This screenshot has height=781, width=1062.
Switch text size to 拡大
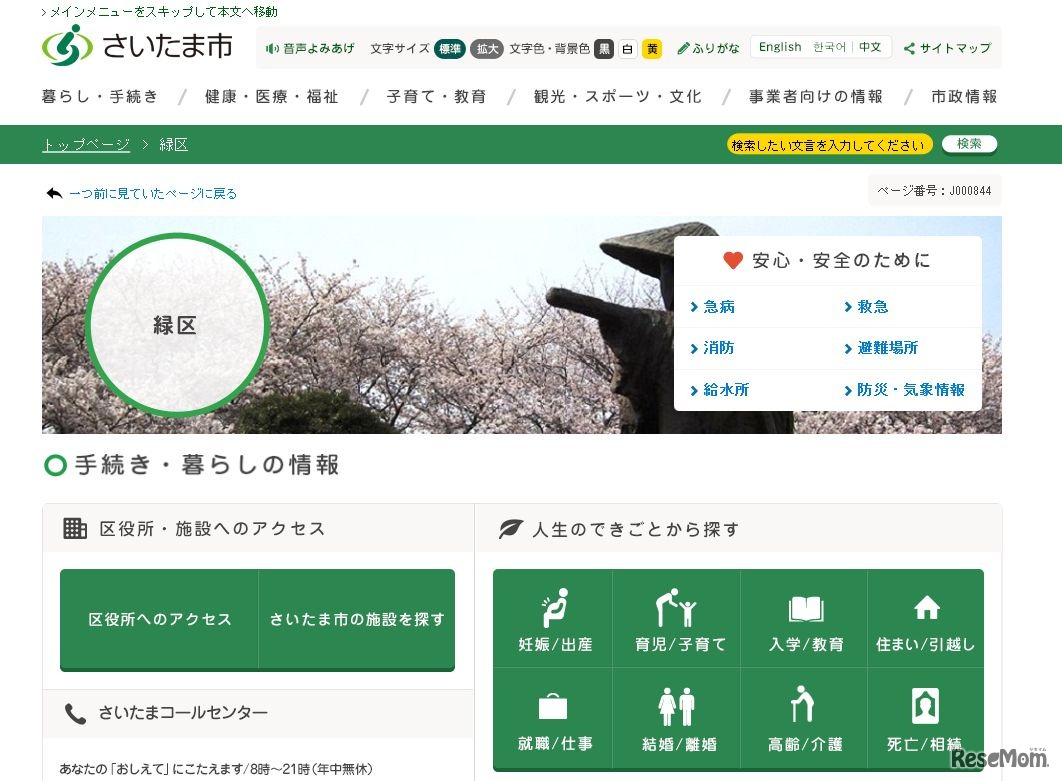487,48
